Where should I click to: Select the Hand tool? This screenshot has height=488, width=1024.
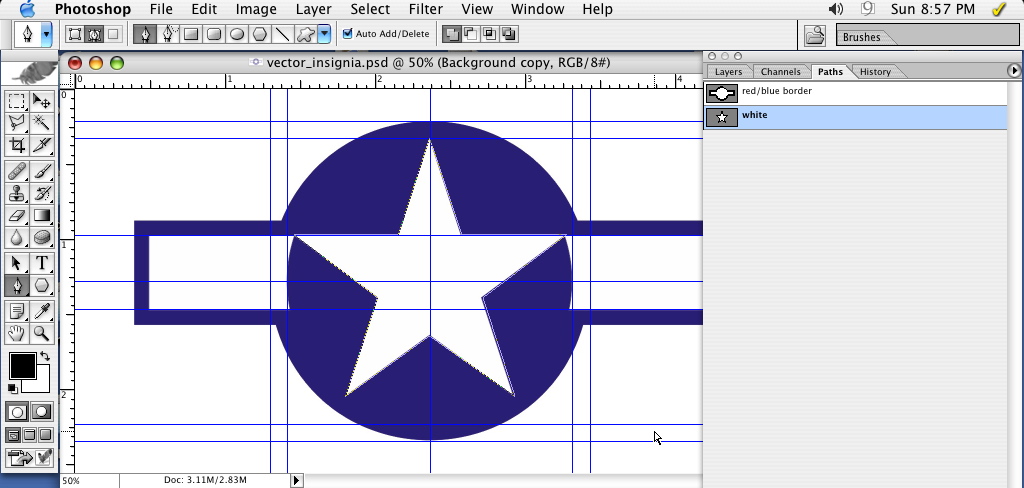pyautogui.click(x=17, y=333)
